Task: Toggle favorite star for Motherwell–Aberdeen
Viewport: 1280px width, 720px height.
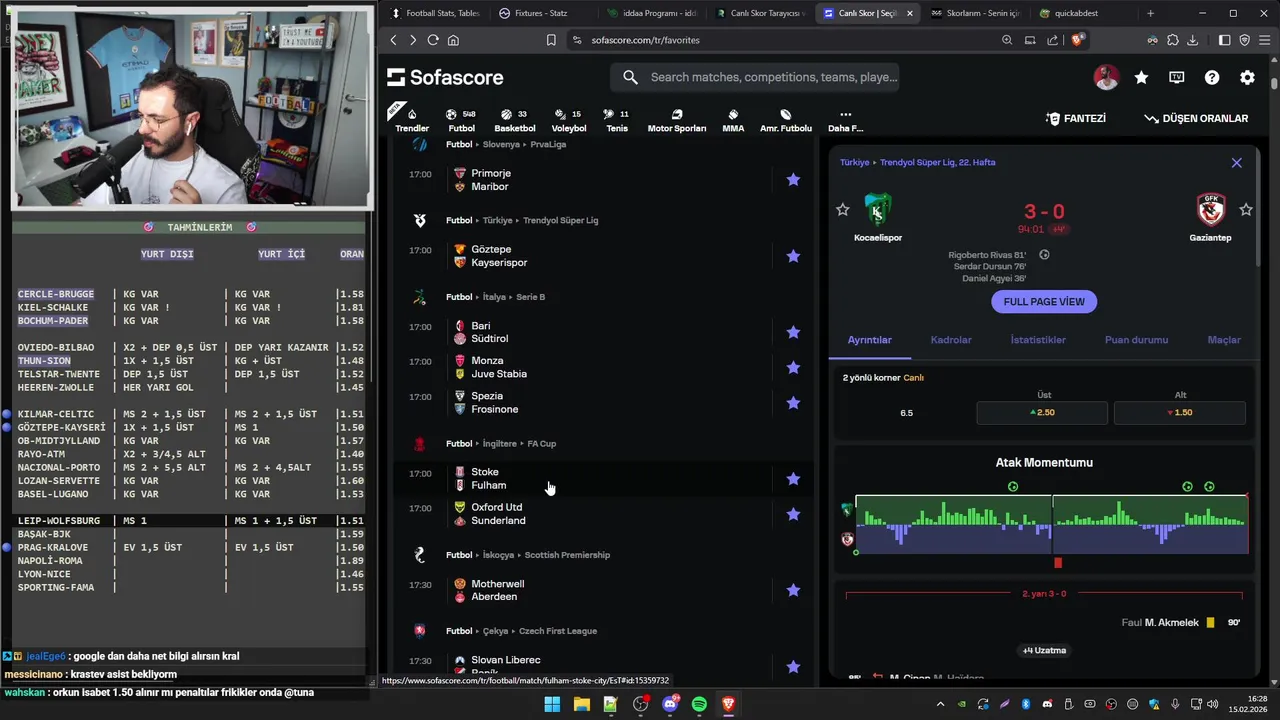Action: click(x=793, y=590)
